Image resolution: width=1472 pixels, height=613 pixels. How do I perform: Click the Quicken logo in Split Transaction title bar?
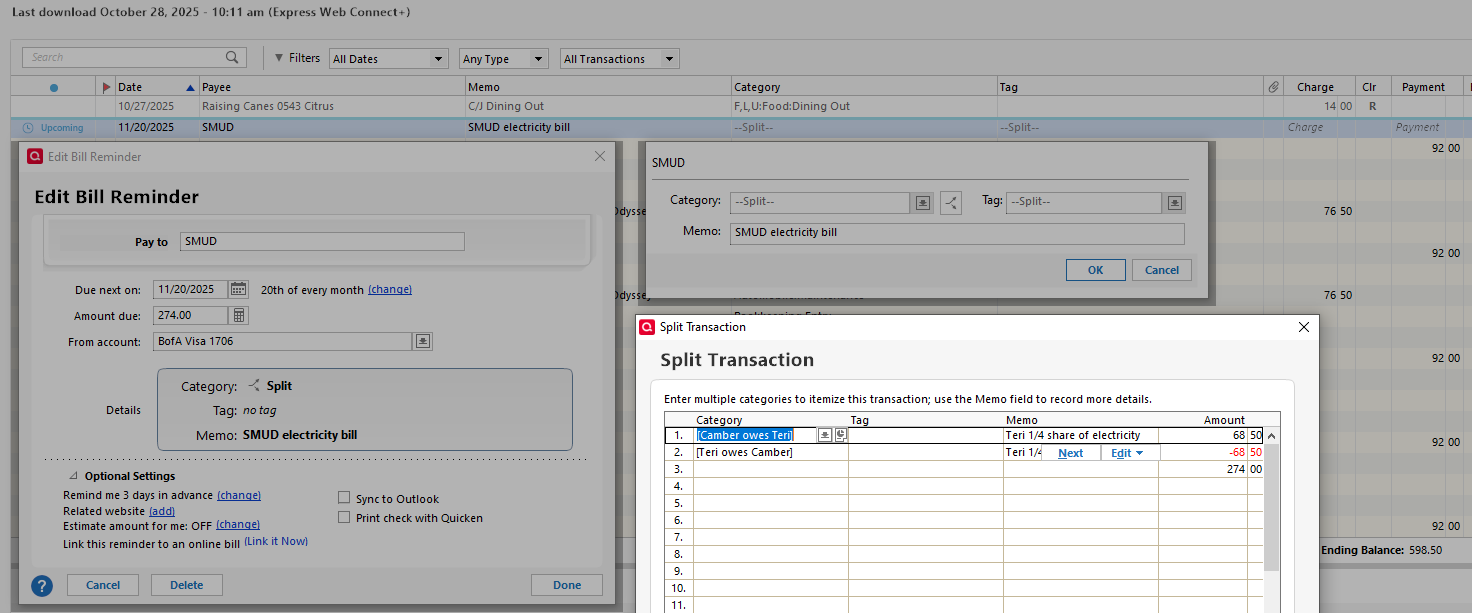click(647, 327)
